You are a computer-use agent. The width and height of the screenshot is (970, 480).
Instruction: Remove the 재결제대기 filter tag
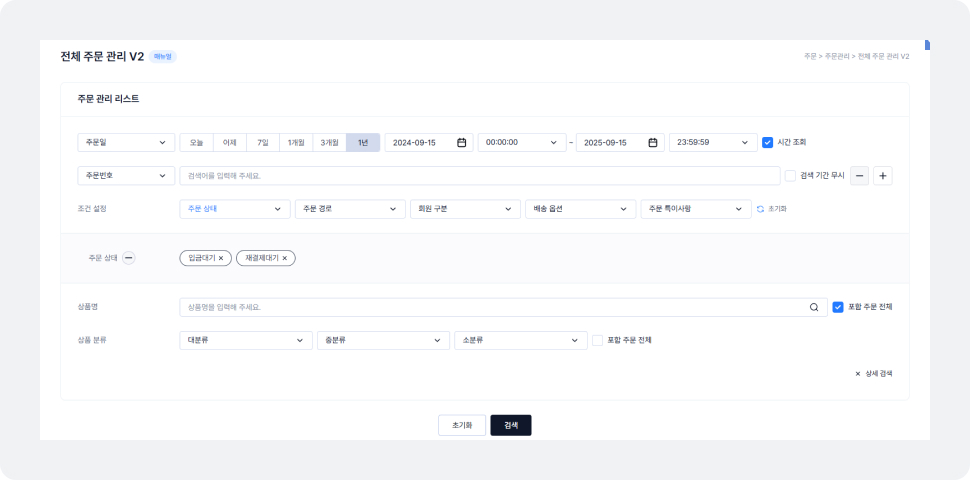[284, 258]
